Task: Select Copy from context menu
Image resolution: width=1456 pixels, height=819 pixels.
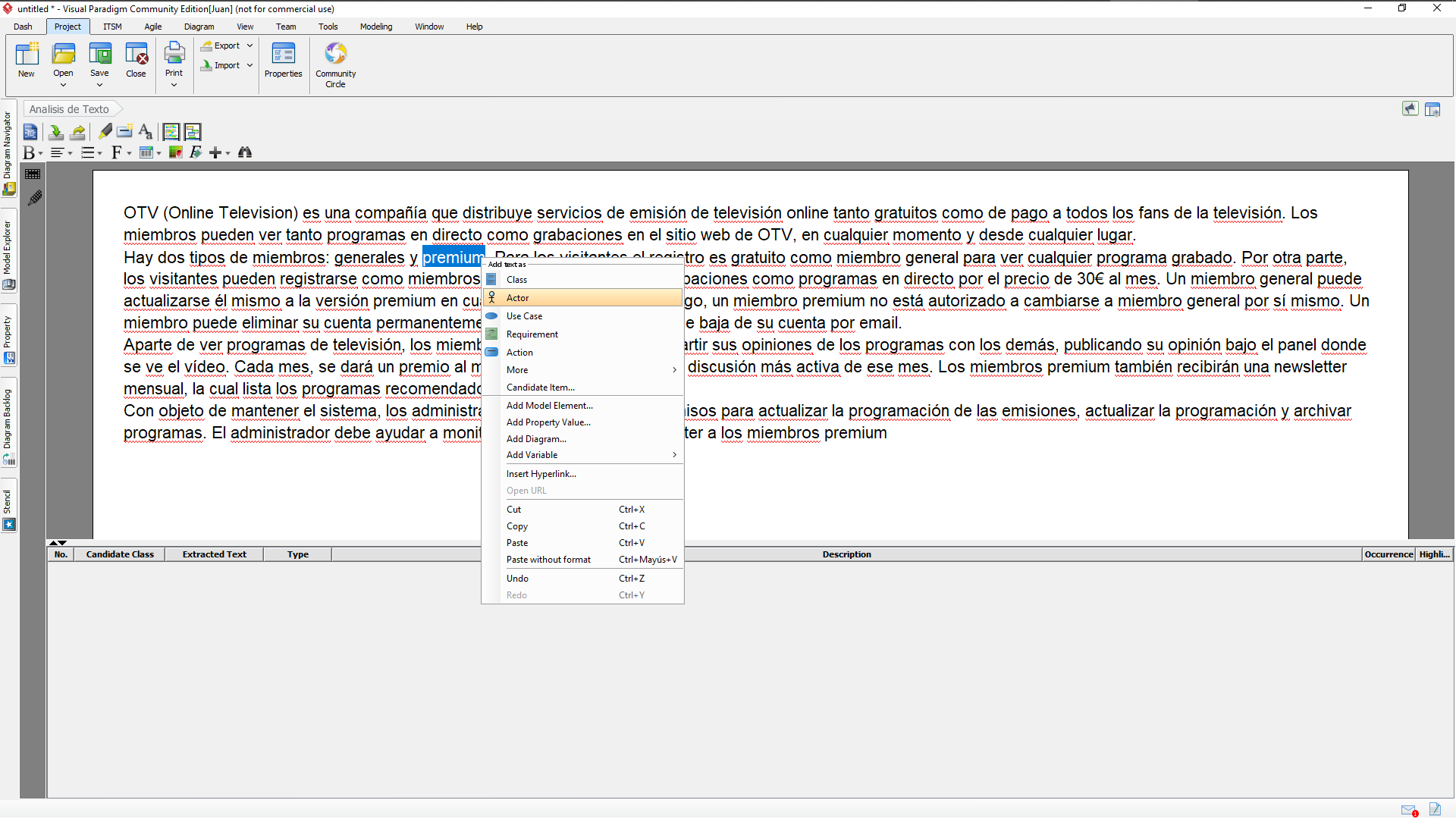Action: 583,526
